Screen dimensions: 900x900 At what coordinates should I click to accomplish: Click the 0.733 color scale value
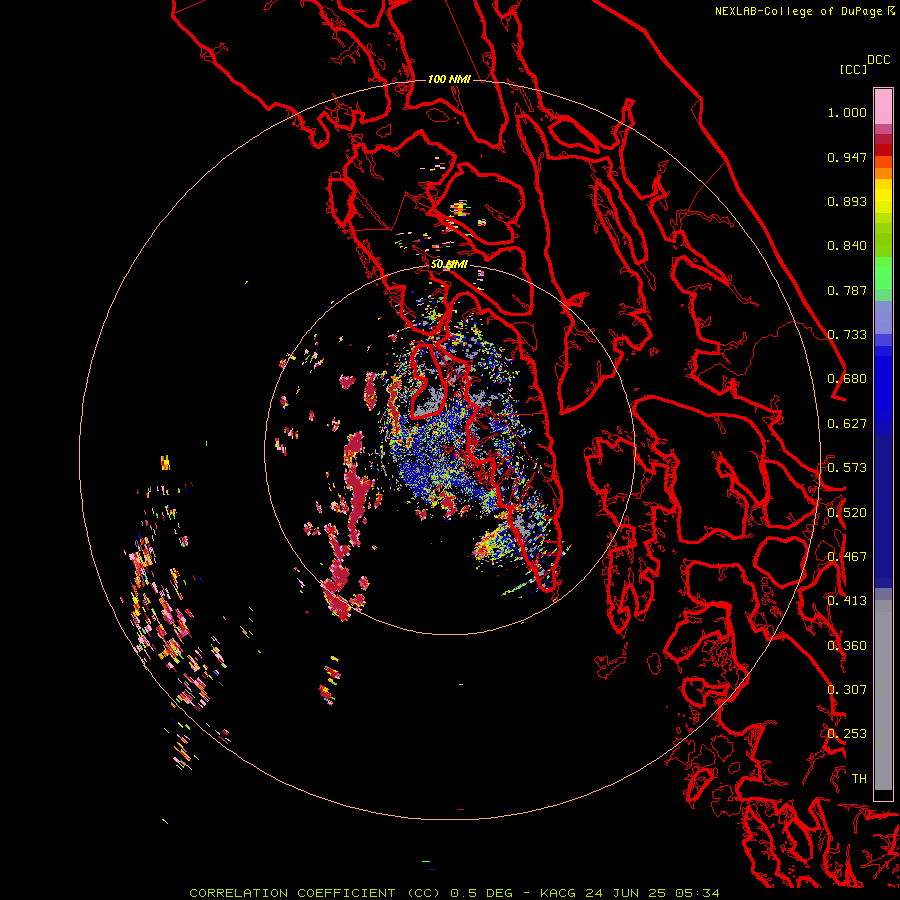click(847, 335)
